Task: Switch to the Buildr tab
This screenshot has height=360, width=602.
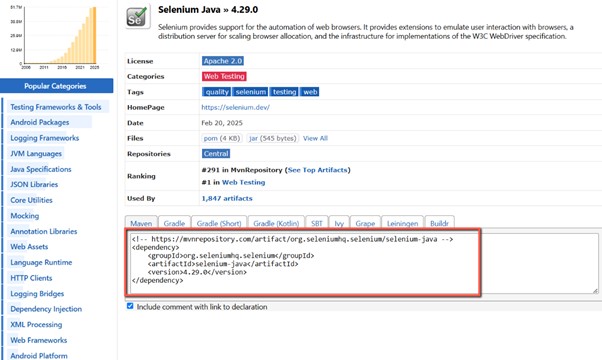Action: 439,223
